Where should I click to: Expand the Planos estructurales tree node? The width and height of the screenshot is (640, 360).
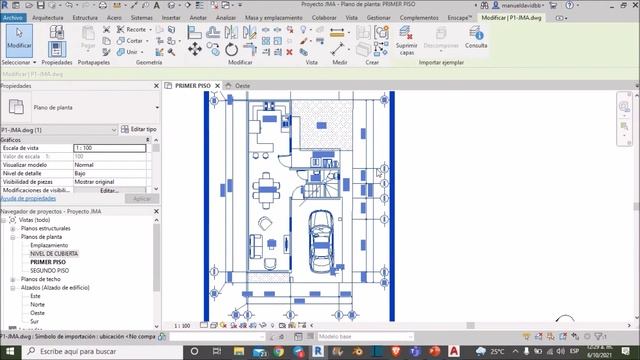13,229
